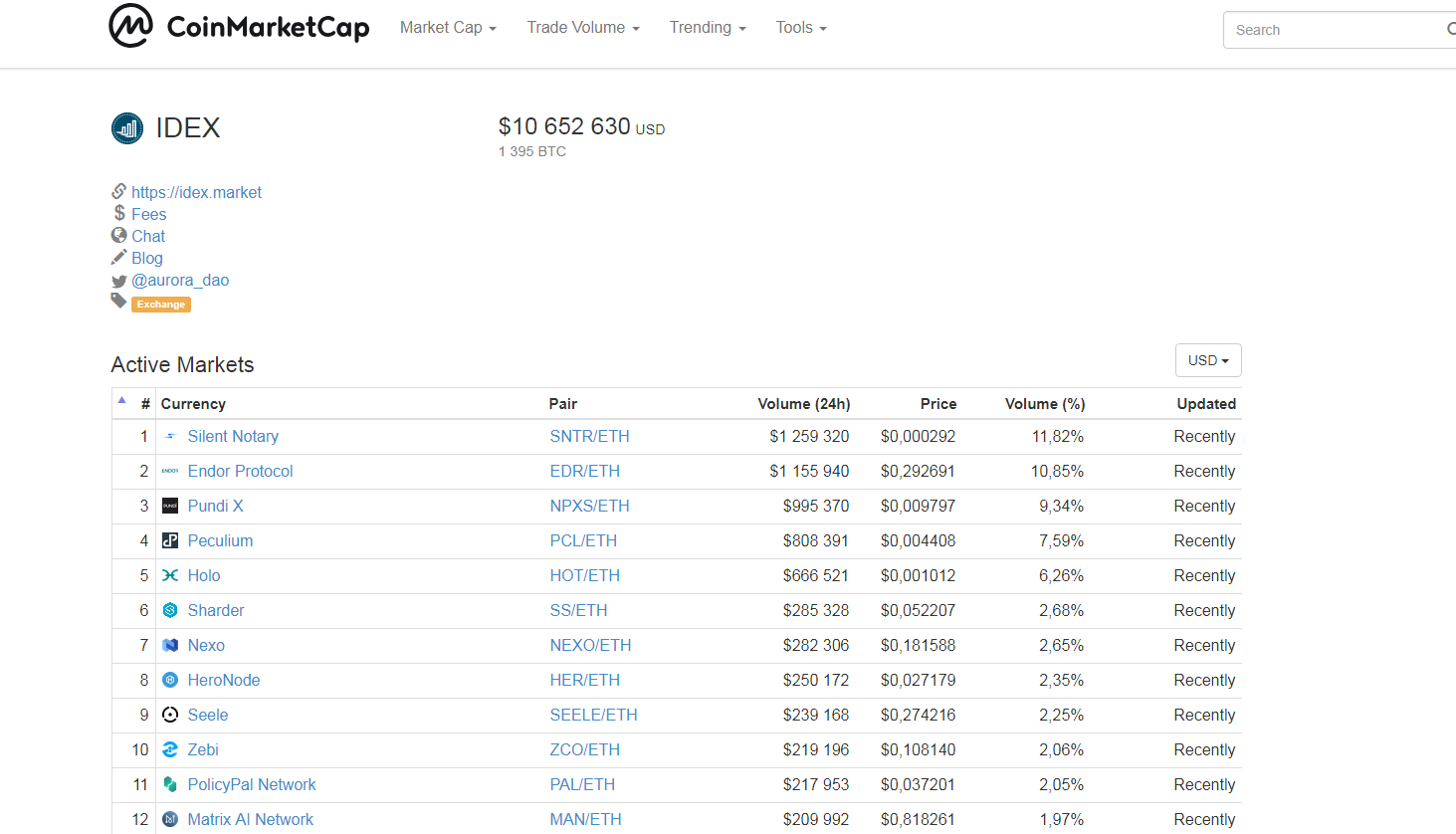Open the HeroNode currency link
Screen dimensions: 1456x834
[x=224, y=680]
